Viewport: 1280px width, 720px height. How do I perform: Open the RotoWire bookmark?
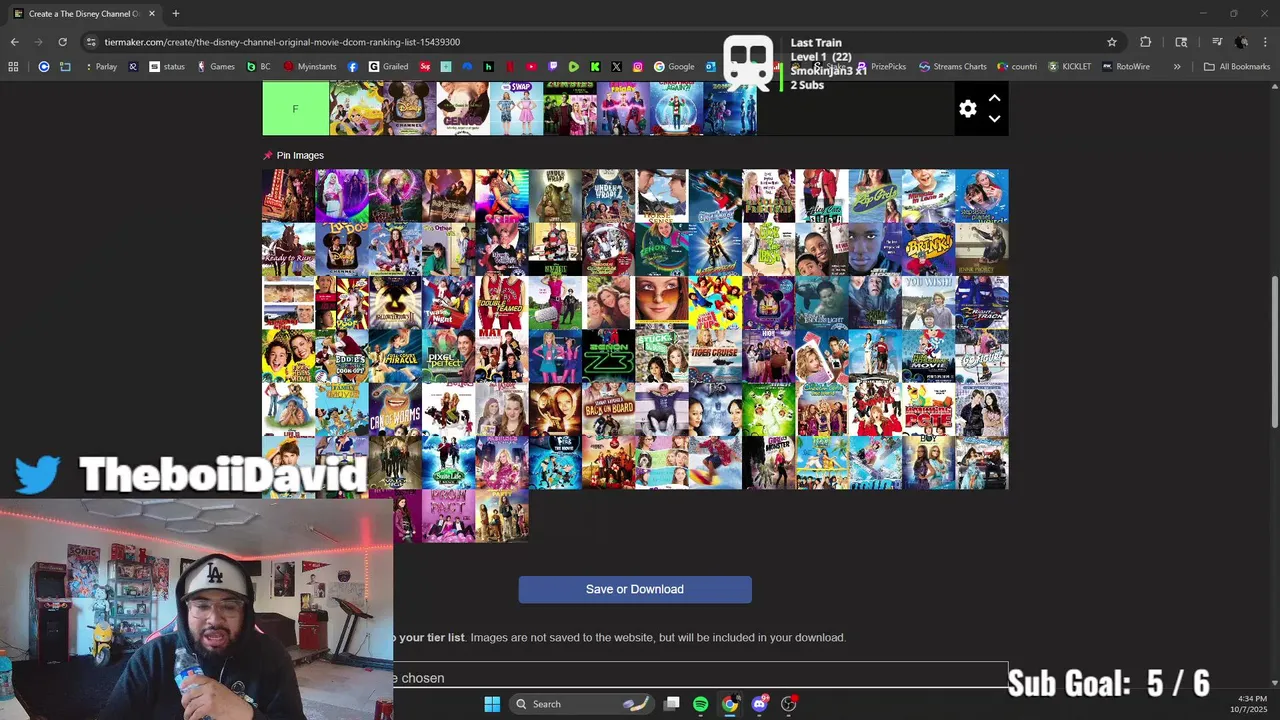click(x=1126, y=67)
